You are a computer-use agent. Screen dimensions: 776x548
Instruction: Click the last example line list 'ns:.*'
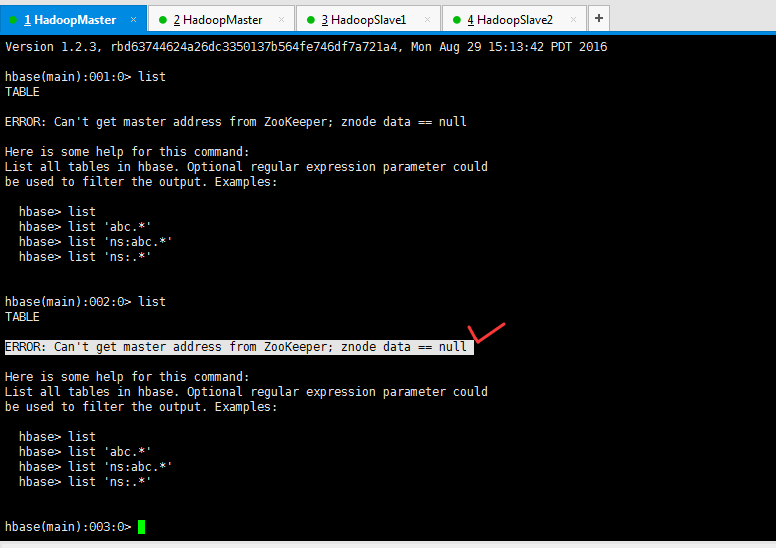point(85,482)
